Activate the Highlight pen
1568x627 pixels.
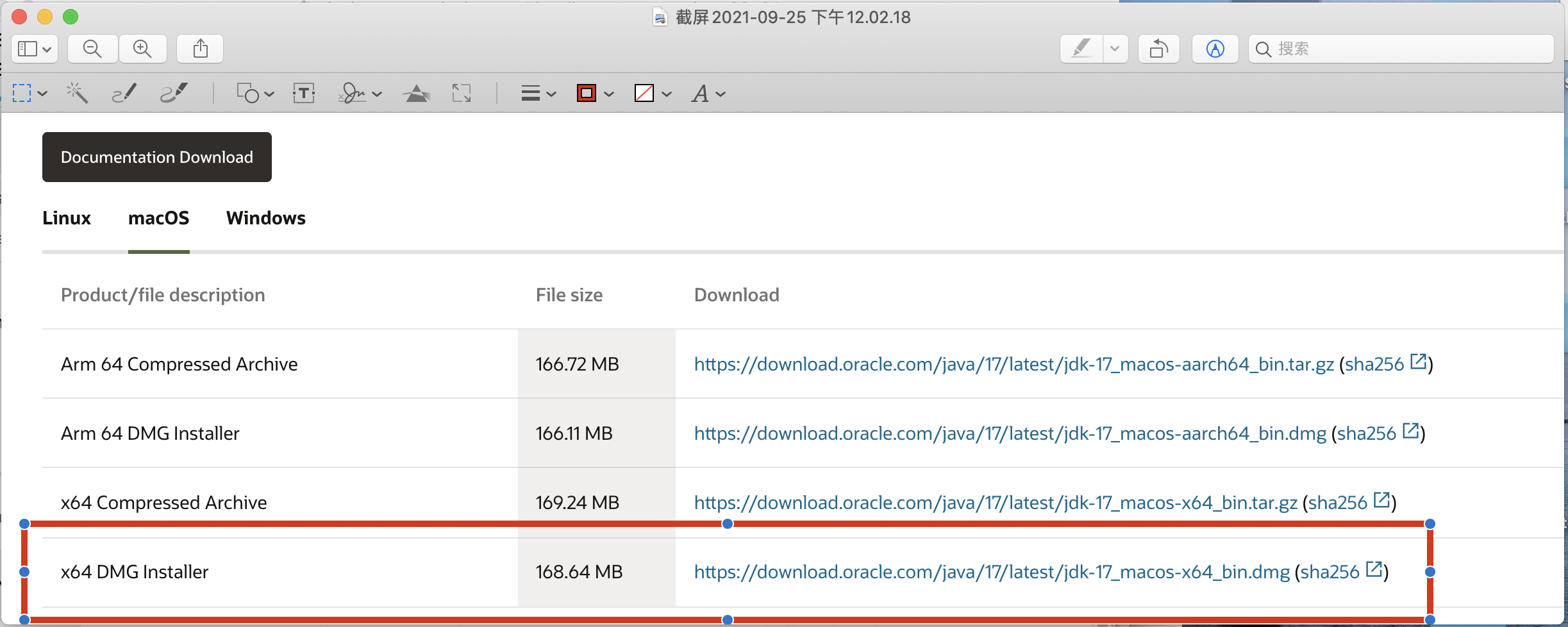click(1082, 49)
